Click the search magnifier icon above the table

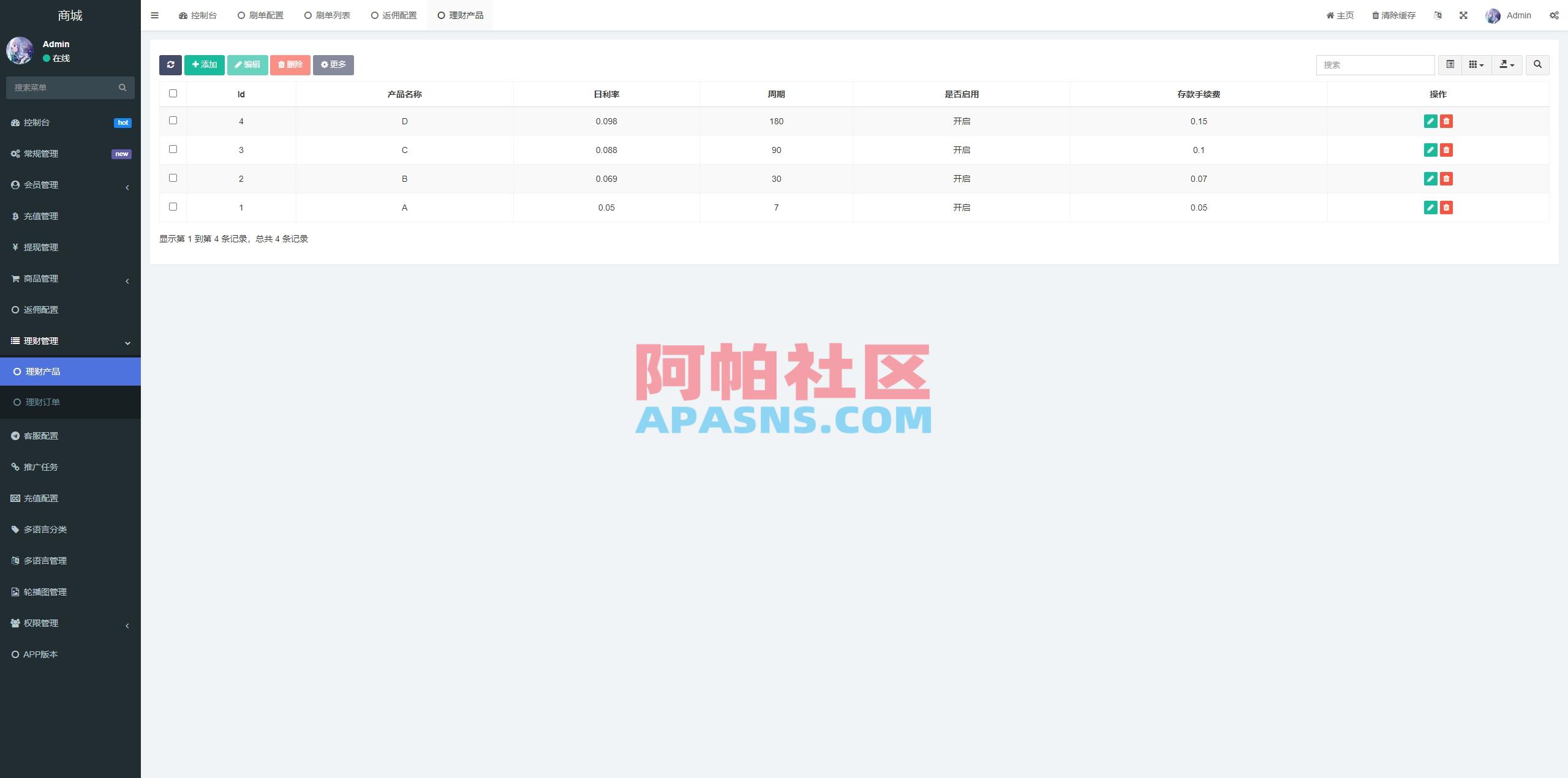click(x=1537, y=65)
